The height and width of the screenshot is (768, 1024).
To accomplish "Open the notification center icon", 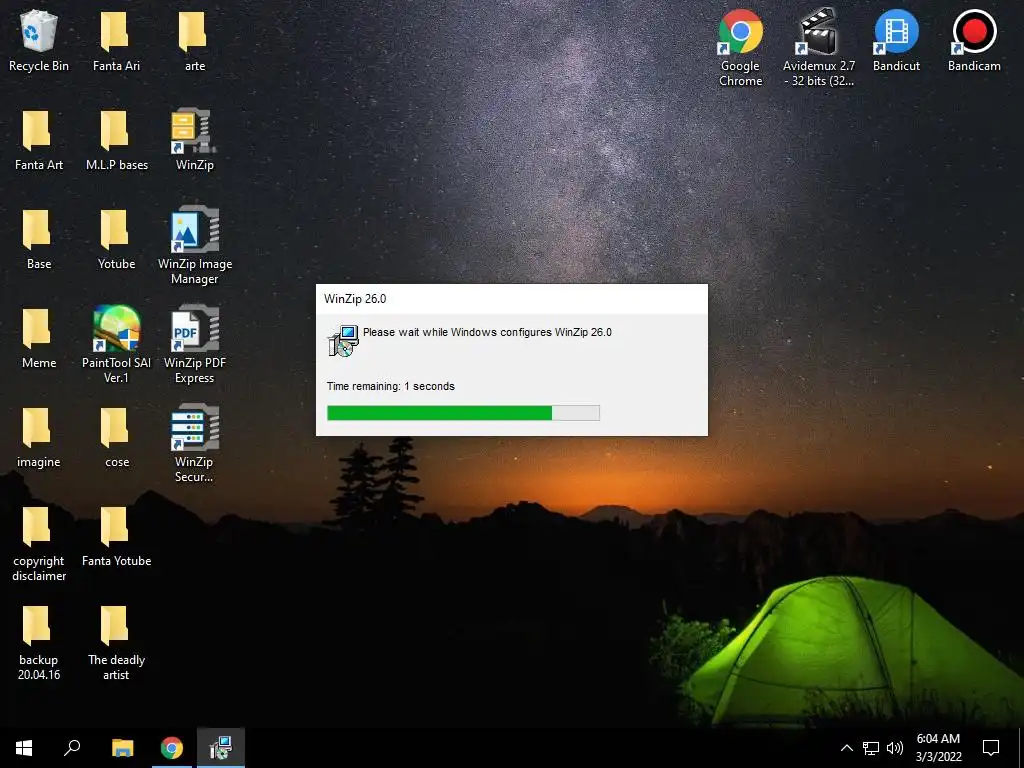I will click(x=991, y=748).
